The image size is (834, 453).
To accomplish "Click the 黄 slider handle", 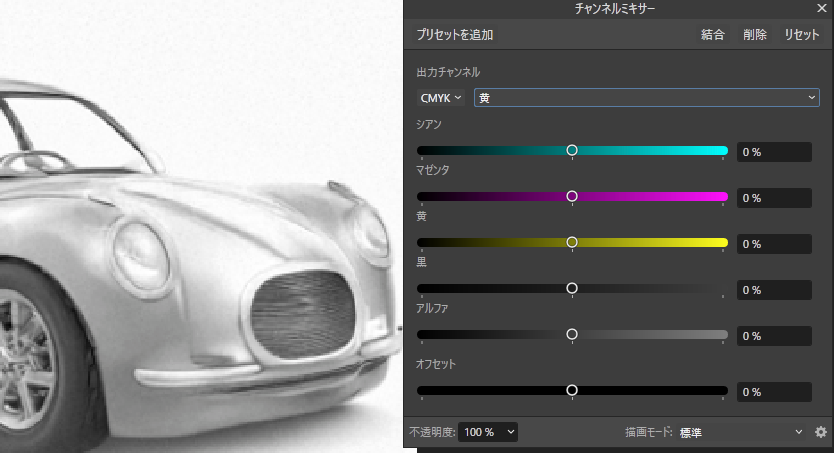I will click(x=572, y=242).
